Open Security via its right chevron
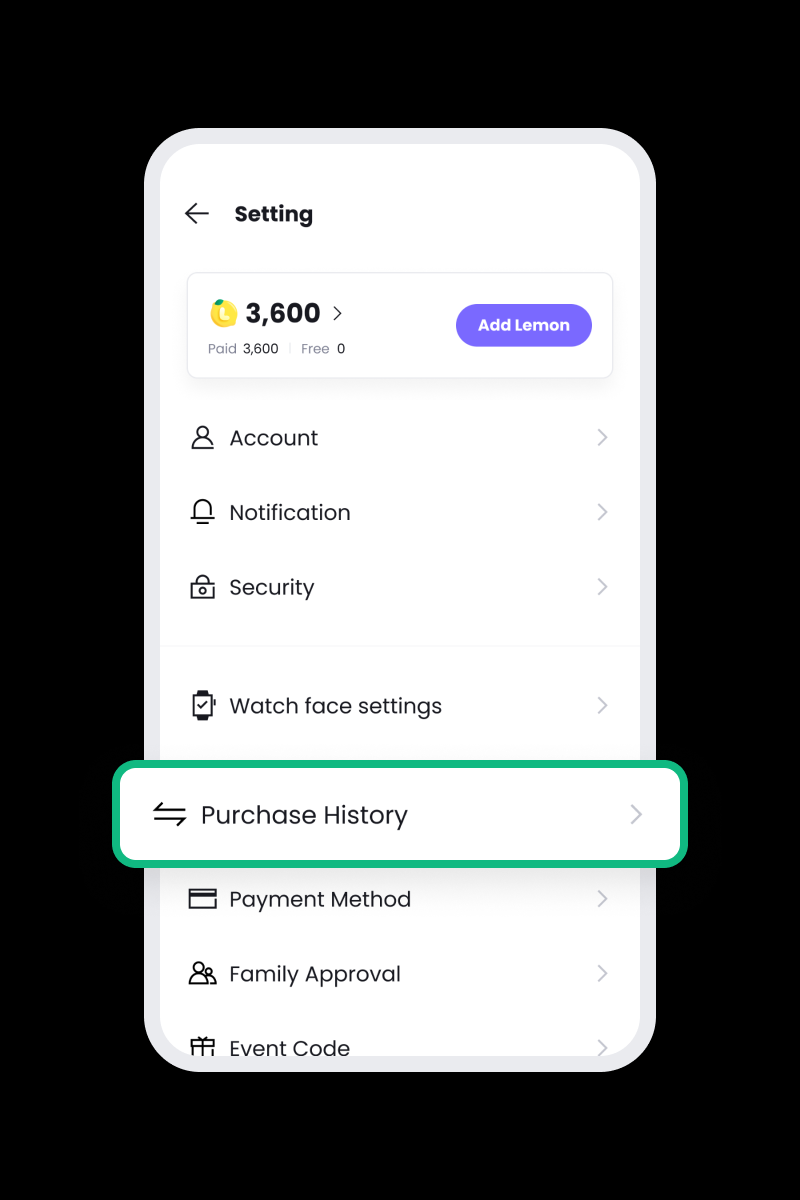Image resolution: width=800 pixels, height=1200 pixels. point(602,586)
